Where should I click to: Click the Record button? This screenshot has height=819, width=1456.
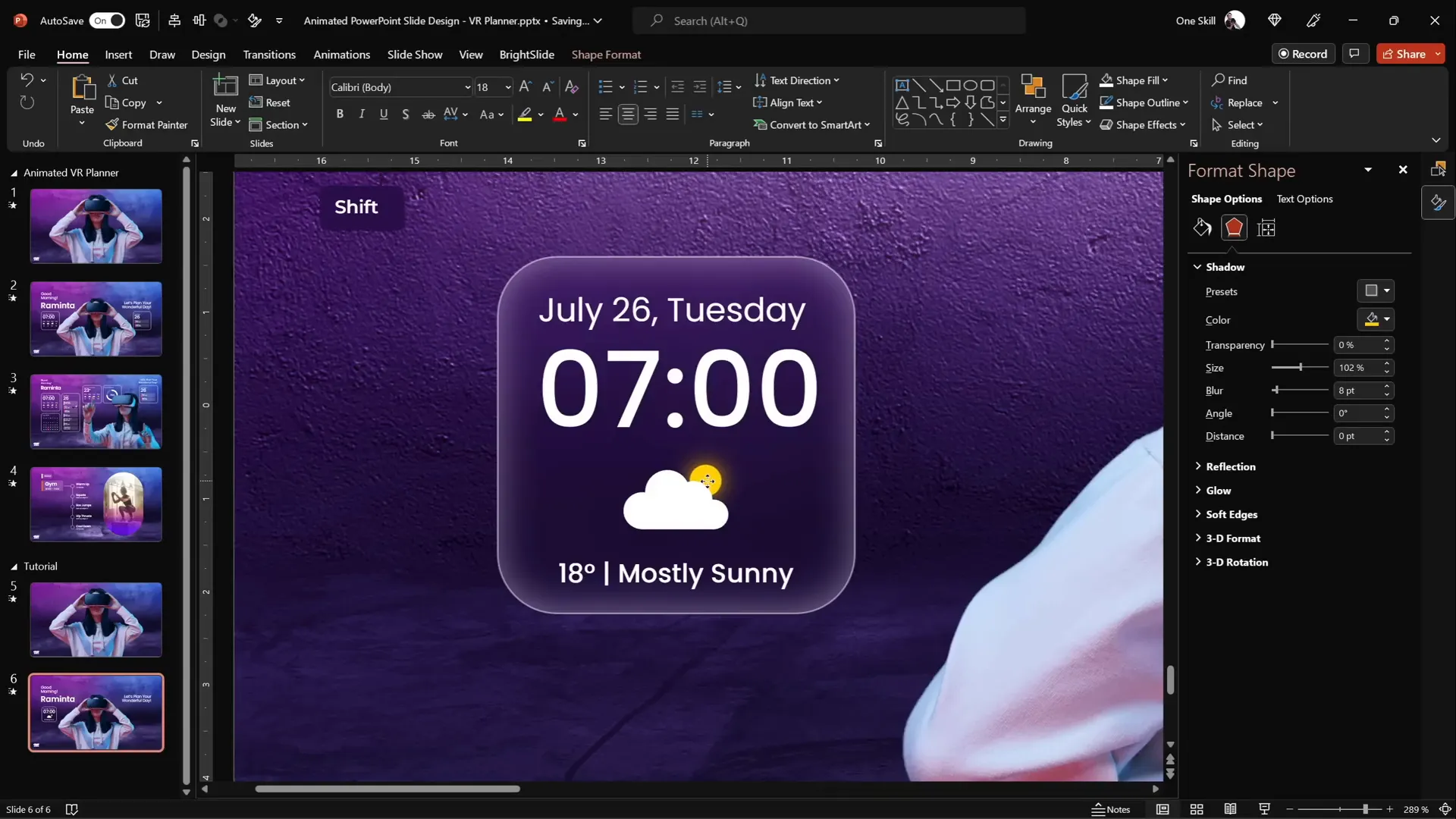(x=1303, y=54)
